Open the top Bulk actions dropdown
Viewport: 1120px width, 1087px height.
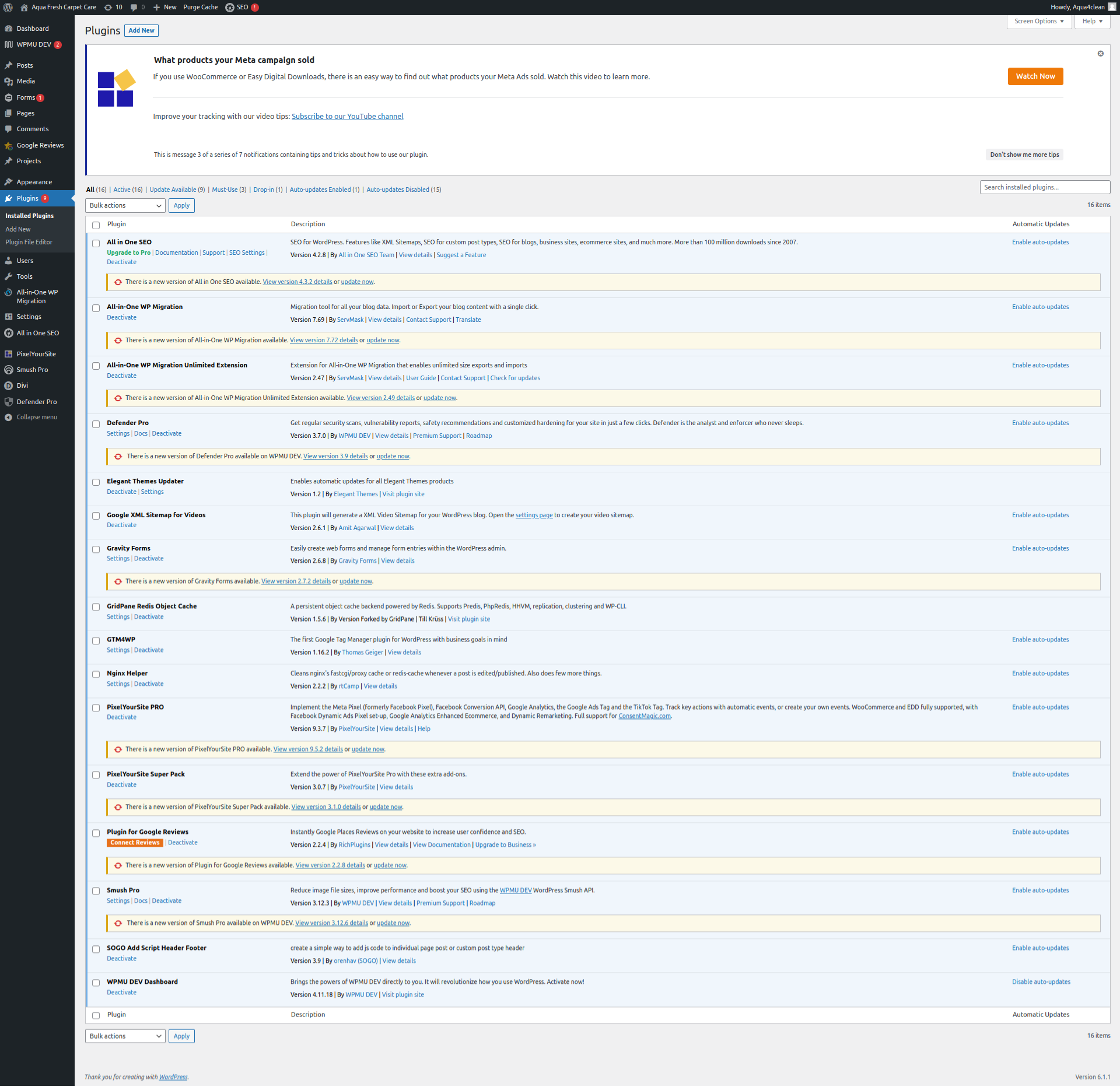point(125,205)
